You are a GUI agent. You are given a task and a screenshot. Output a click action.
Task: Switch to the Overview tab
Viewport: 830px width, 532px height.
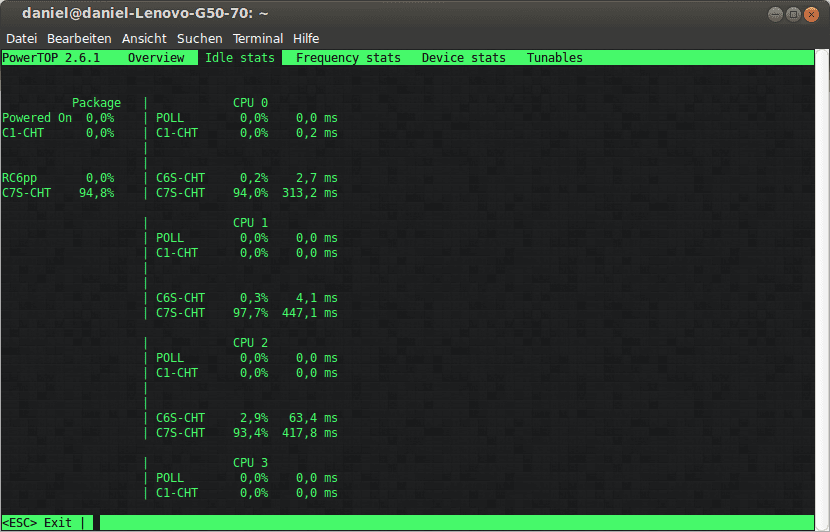[156, 58]
